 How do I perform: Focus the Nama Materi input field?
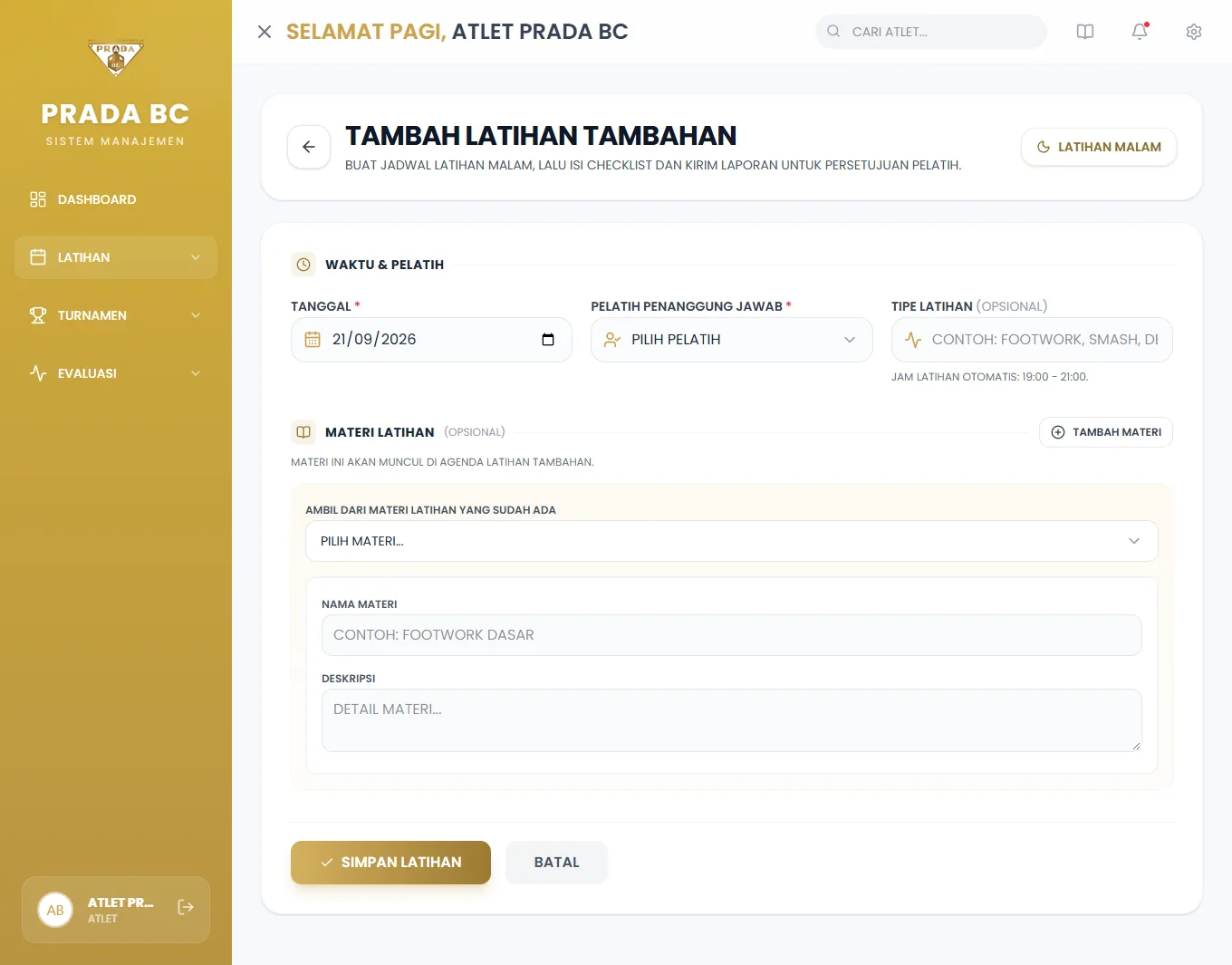tap(732, 635)
